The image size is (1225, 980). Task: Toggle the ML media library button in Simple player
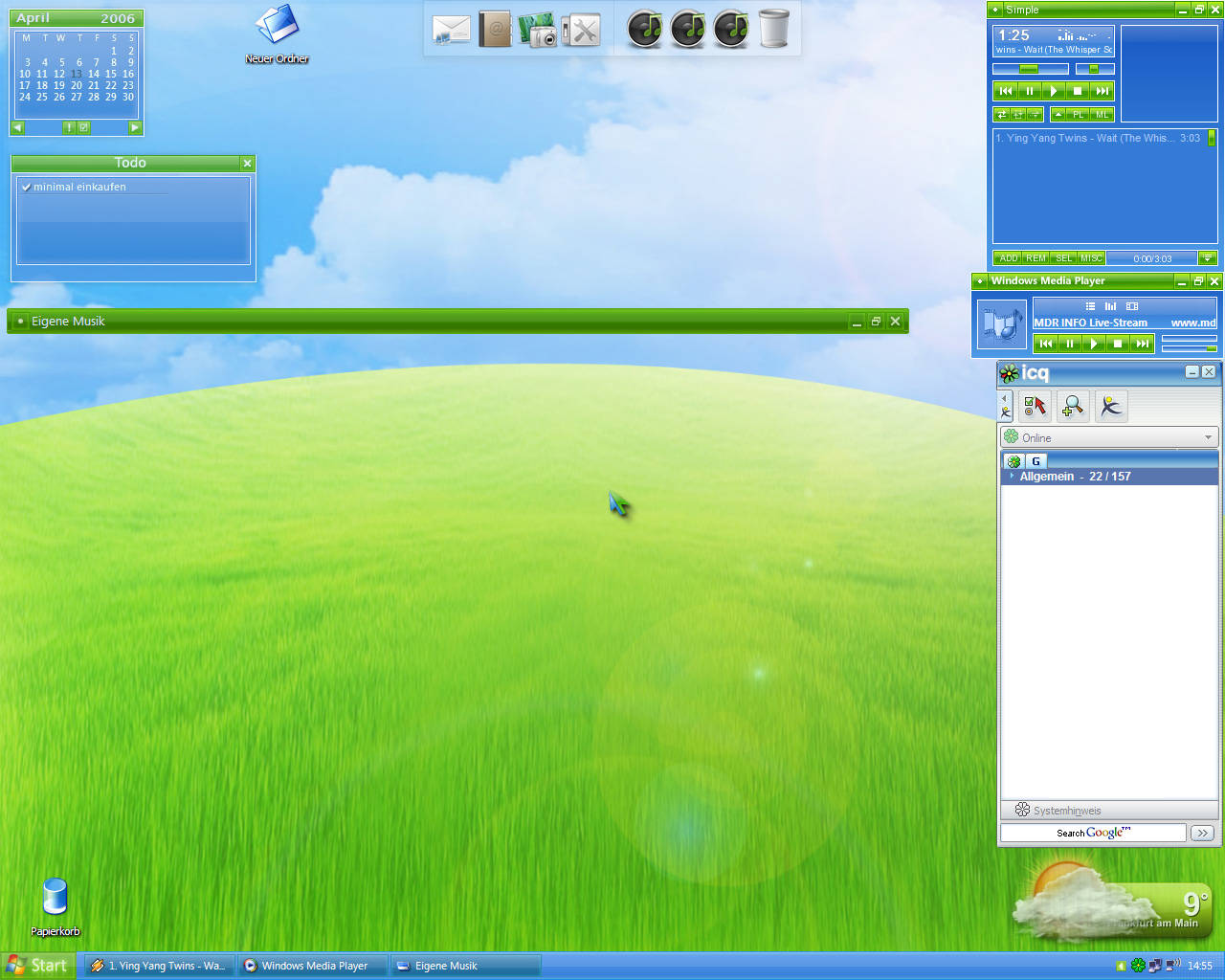click(x=1102, y=115)
